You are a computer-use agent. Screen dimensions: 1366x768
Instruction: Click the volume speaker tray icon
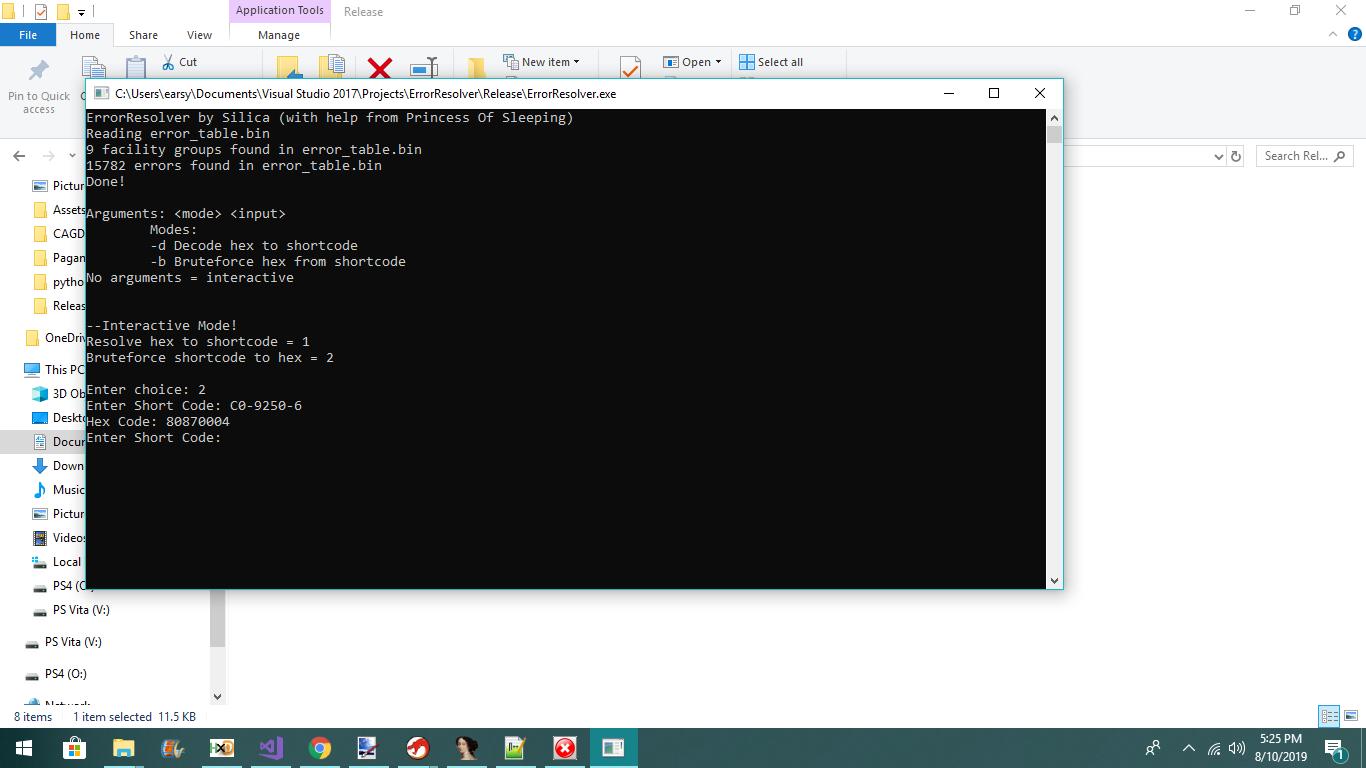1237,748
